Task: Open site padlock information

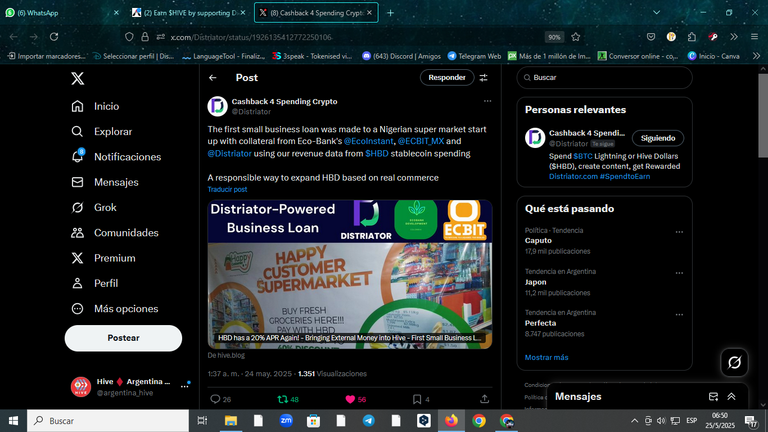Action: click(145, 37)
